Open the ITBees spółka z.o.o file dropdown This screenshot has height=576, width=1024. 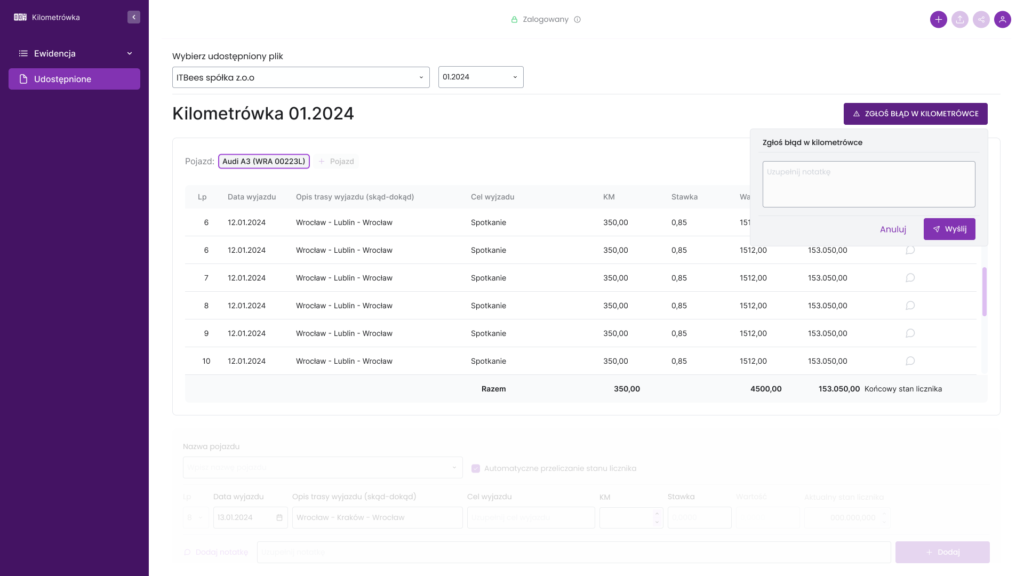300,77
